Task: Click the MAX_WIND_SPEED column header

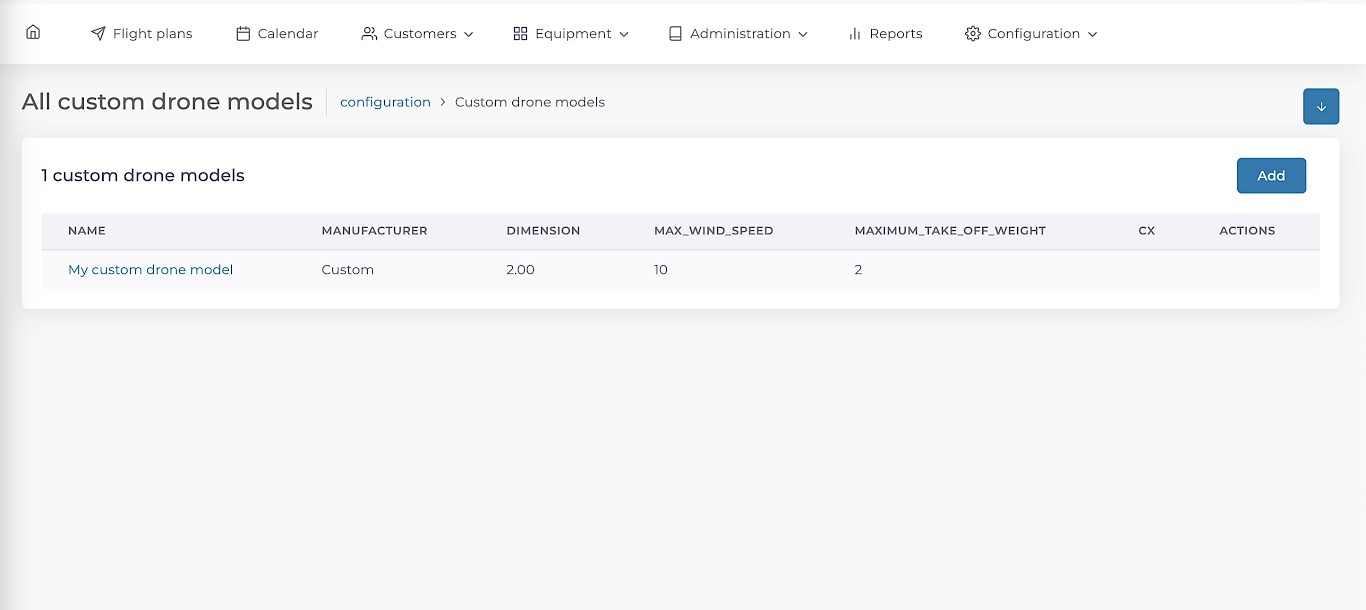Action: [x=713, y=231]
